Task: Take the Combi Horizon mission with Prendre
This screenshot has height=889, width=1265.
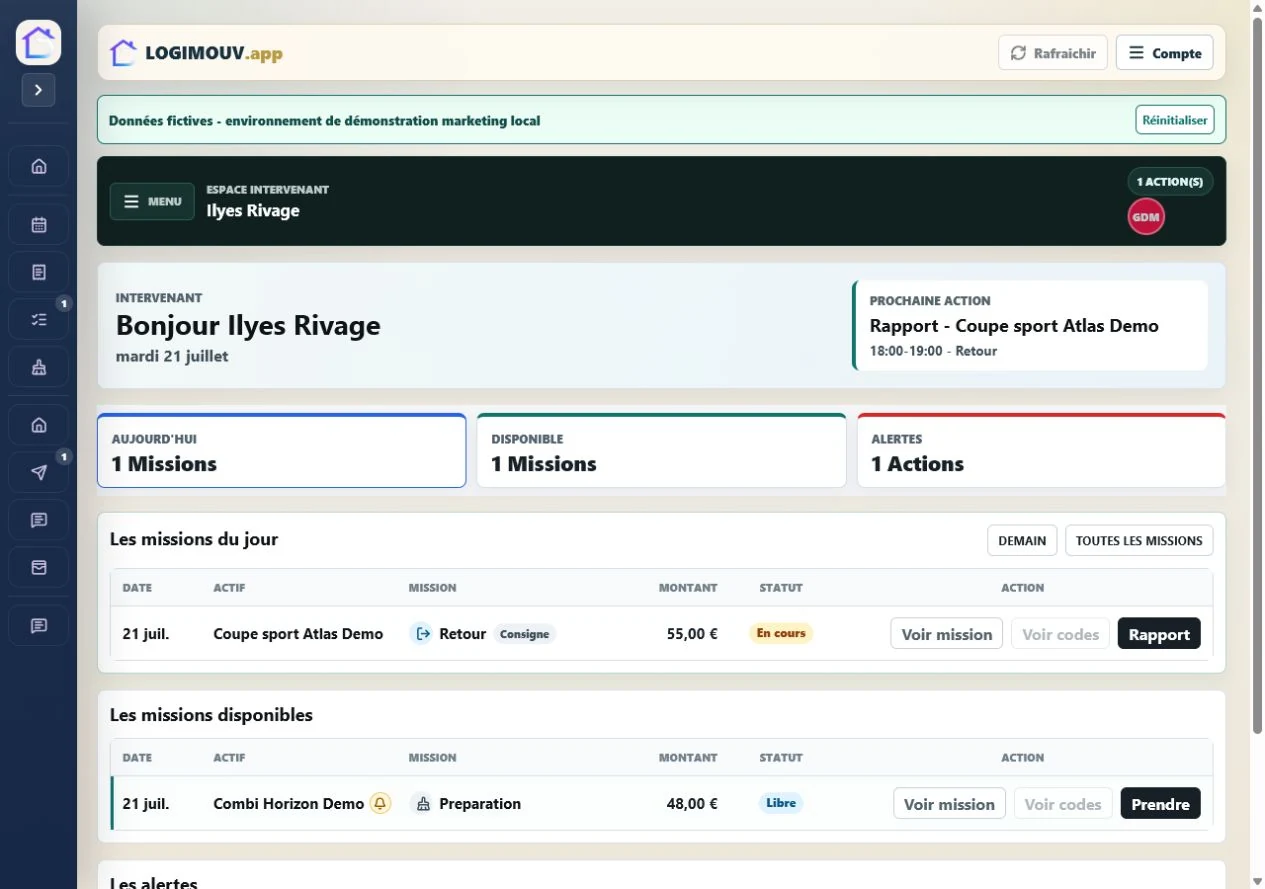Action: (1160, 804)
